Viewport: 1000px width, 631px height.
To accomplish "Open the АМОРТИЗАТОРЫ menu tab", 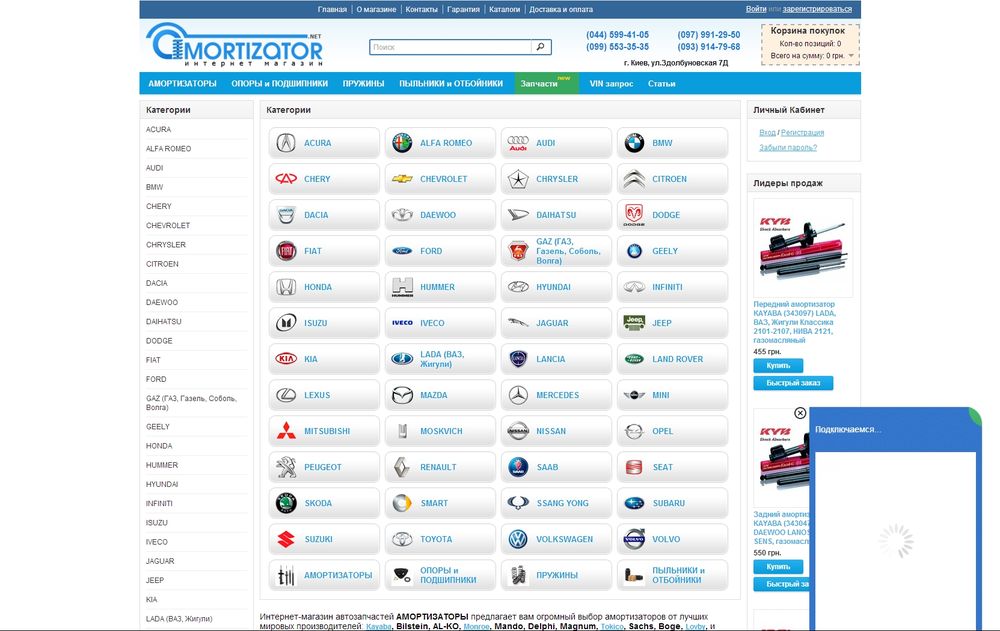I will tap(182, 84).
